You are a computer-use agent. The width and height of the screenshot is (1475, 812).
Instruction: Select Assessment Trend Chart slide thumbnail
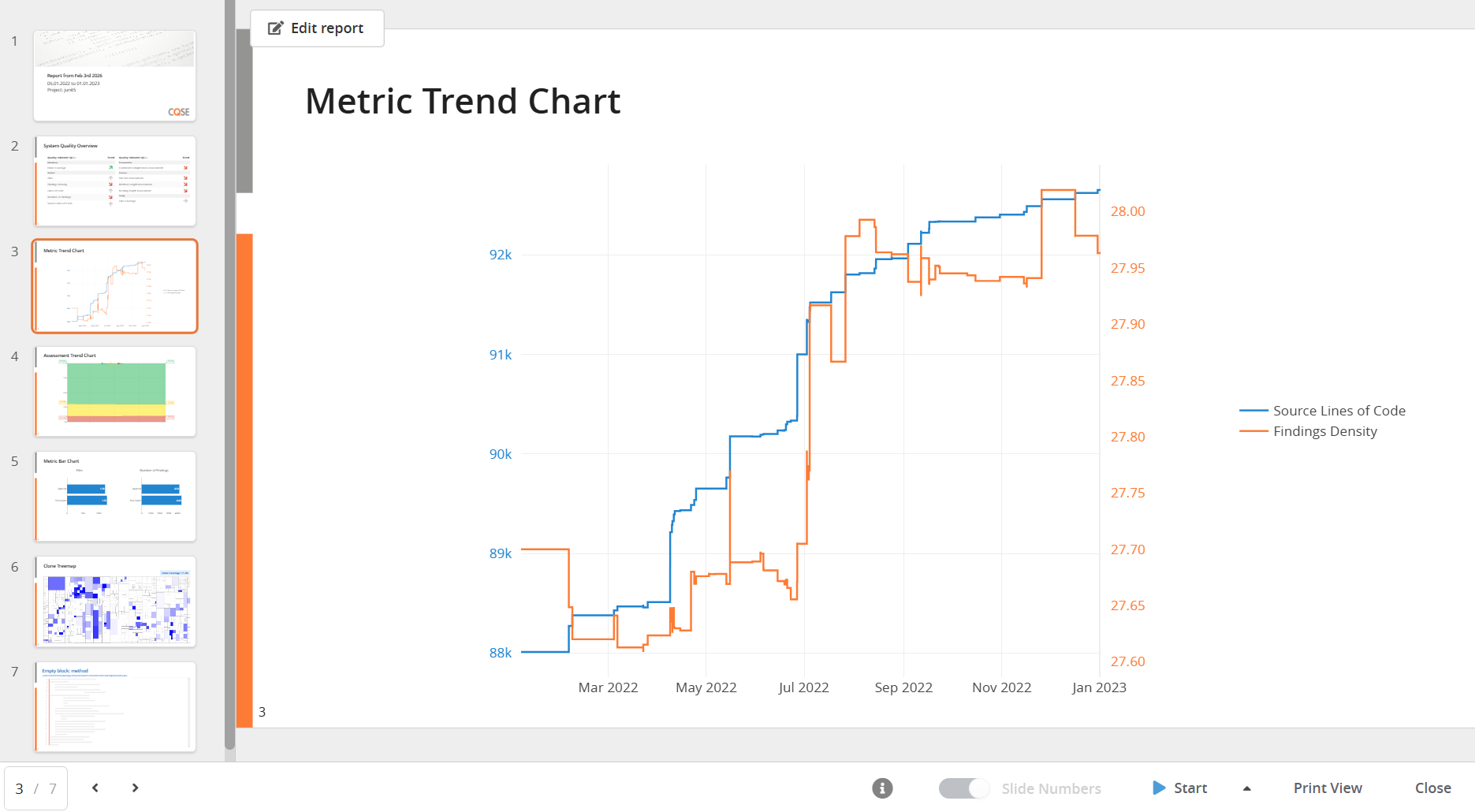[114, 391]
